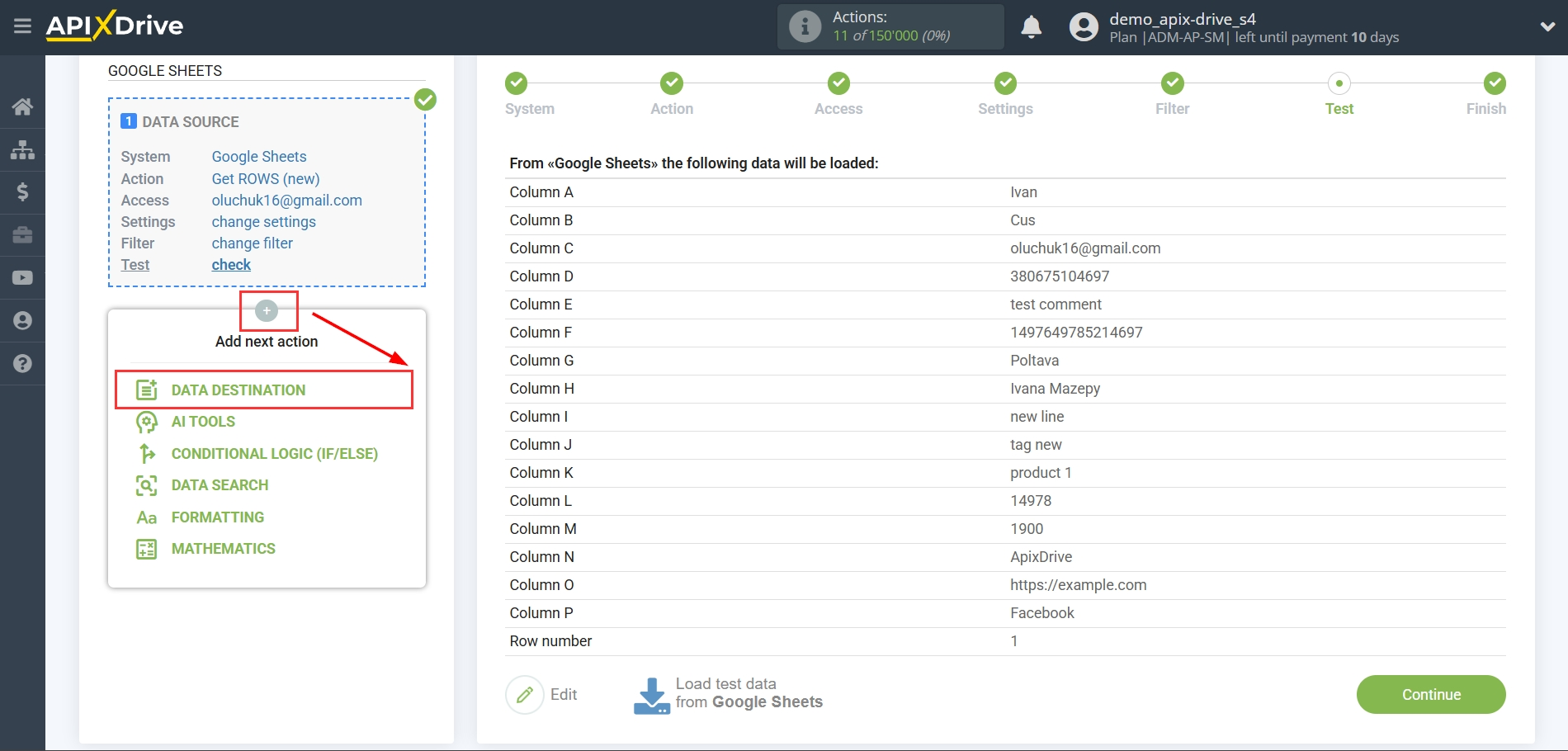Click the Column D value 380675104697

coord(1060,276)
